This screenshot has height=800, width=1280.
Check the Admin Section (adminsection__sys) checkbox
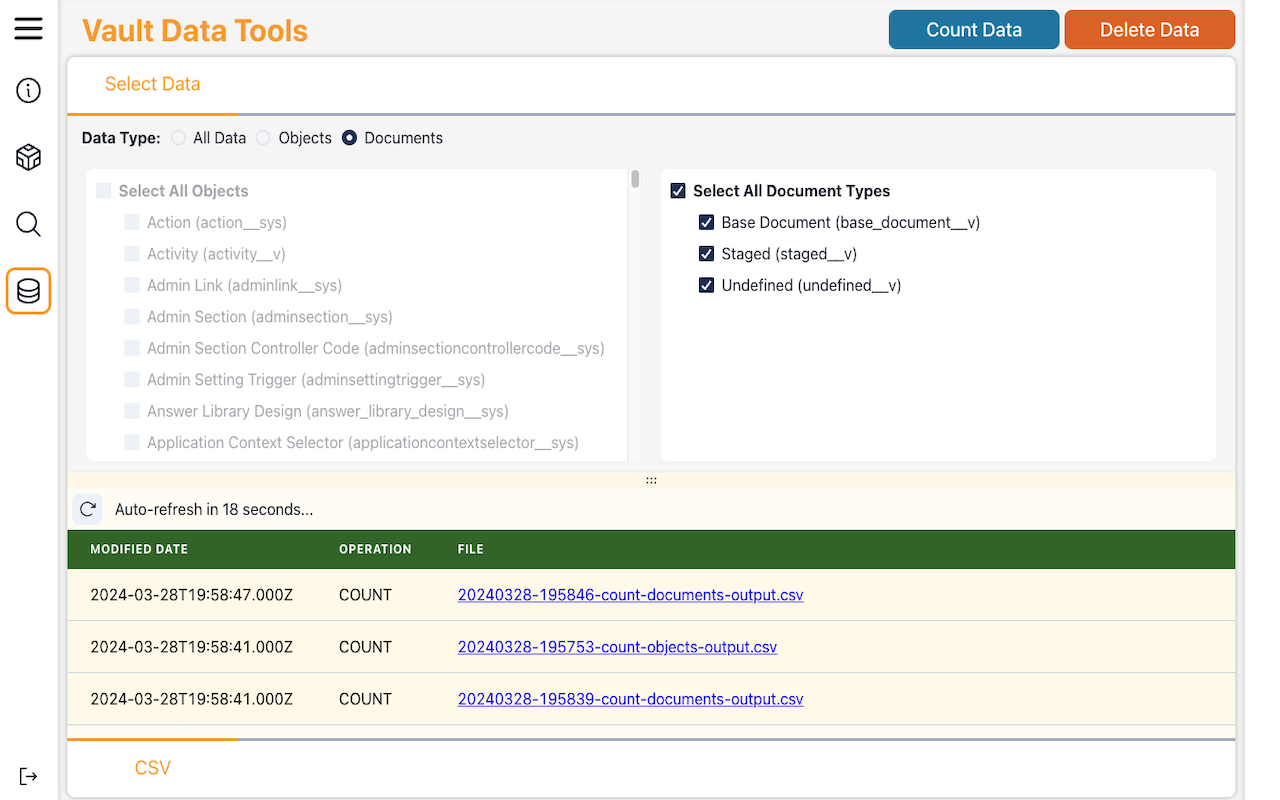(132, 317)
